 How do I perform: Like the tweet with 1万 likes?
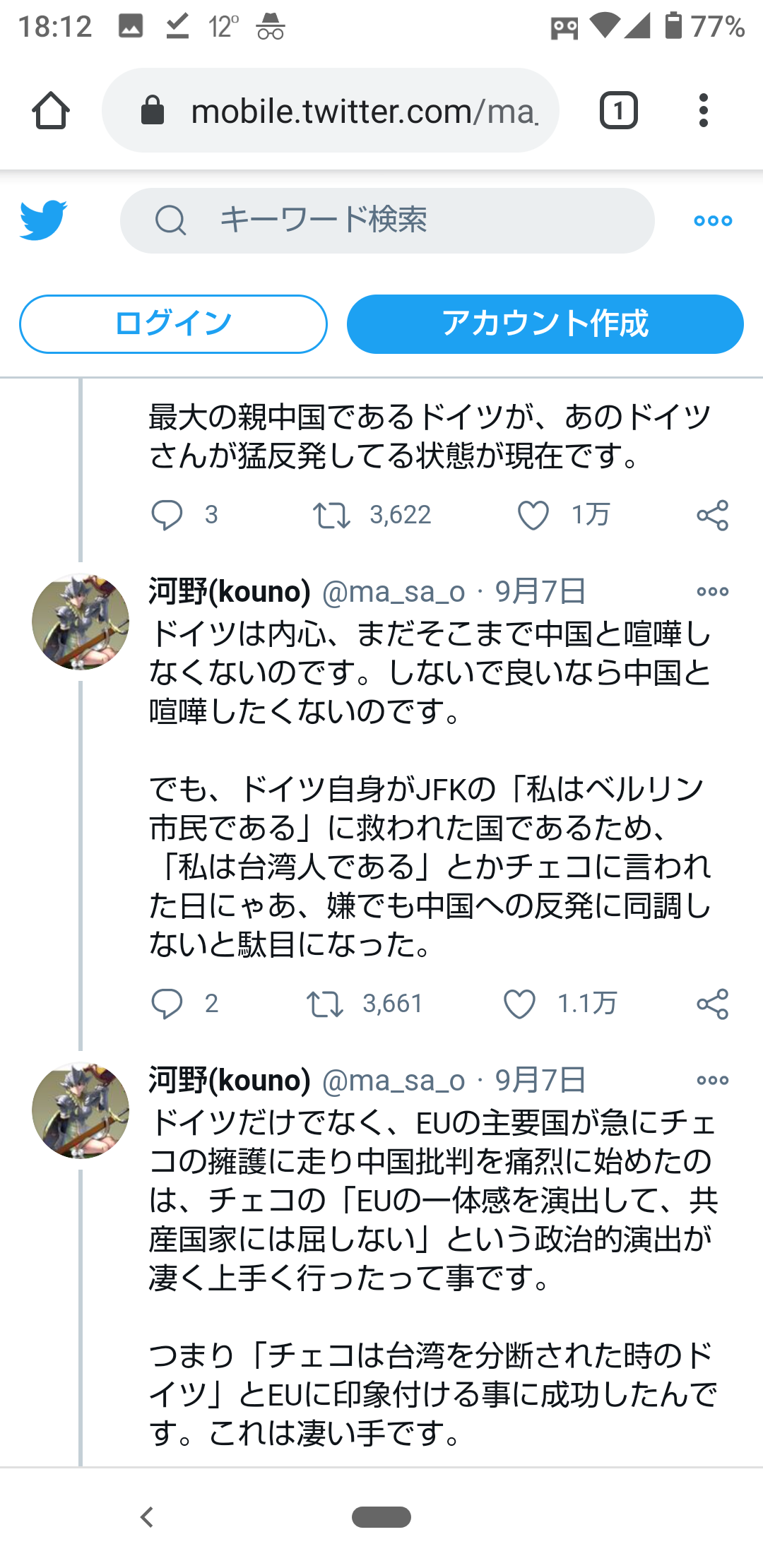pos(533,515)
